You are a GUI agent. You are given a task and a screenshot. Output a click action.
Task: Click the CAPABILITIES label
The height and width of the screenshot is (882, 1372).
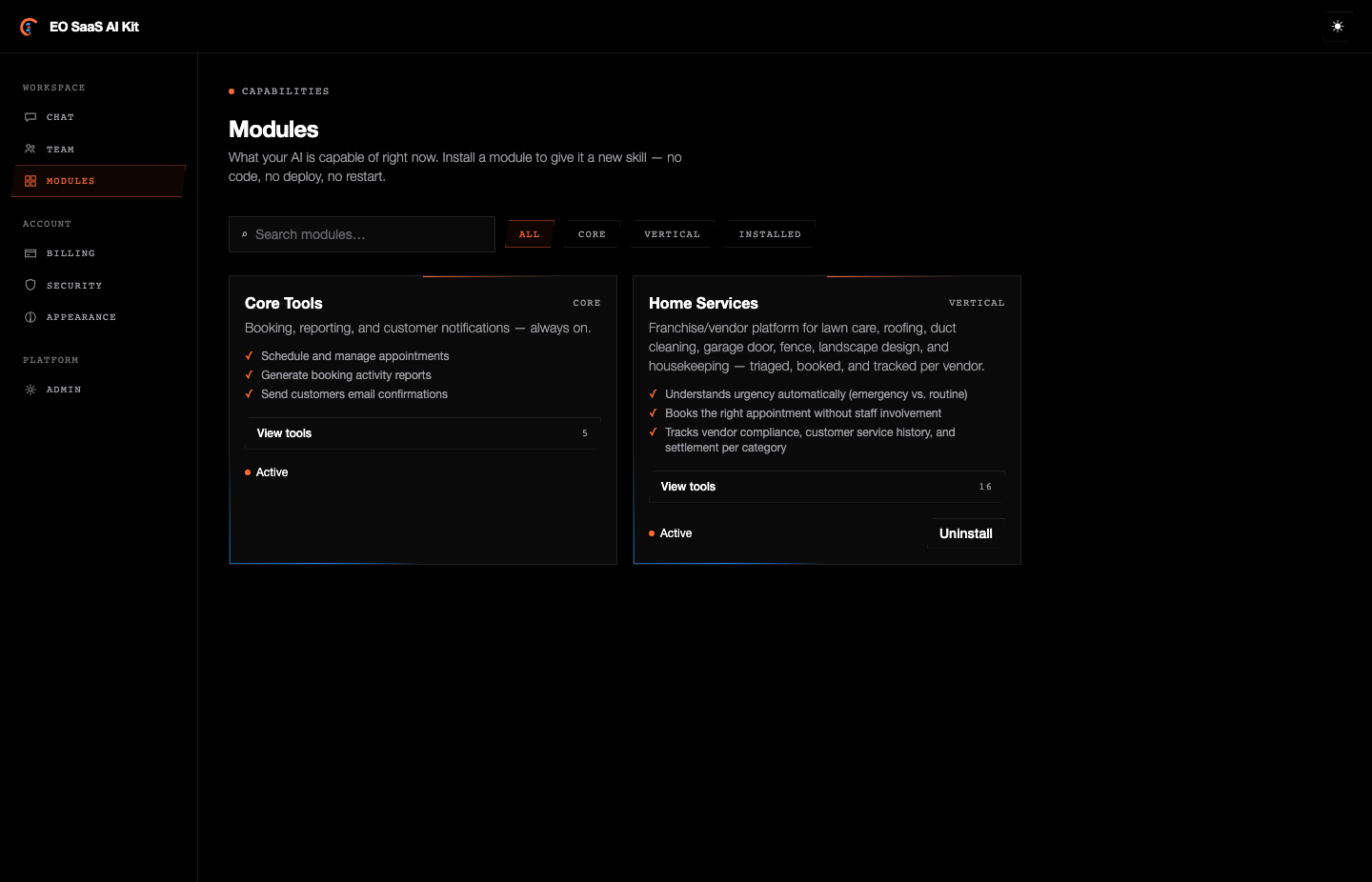[x=286, y=91]
